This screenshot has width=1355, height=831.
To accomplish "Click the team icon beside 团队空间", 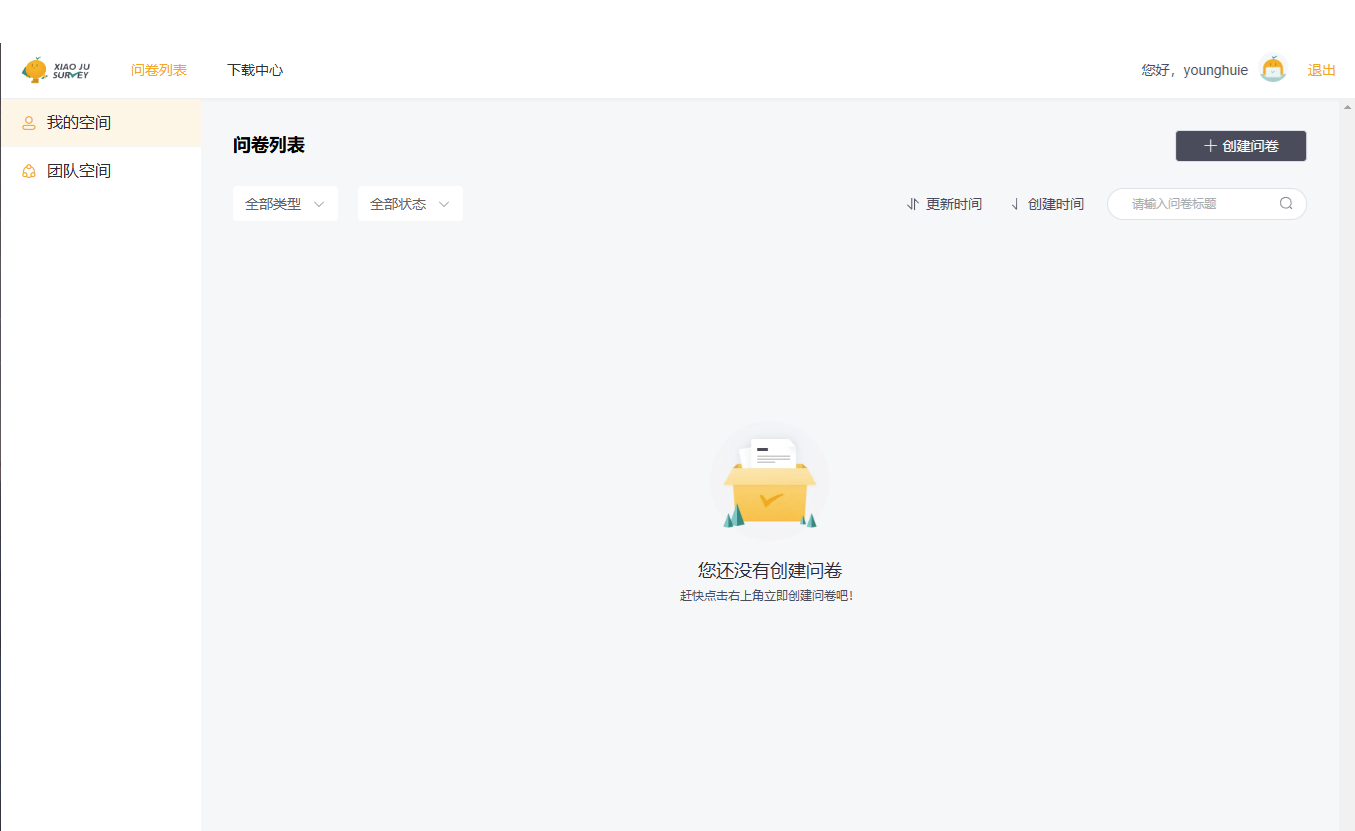I will [29, 171].
